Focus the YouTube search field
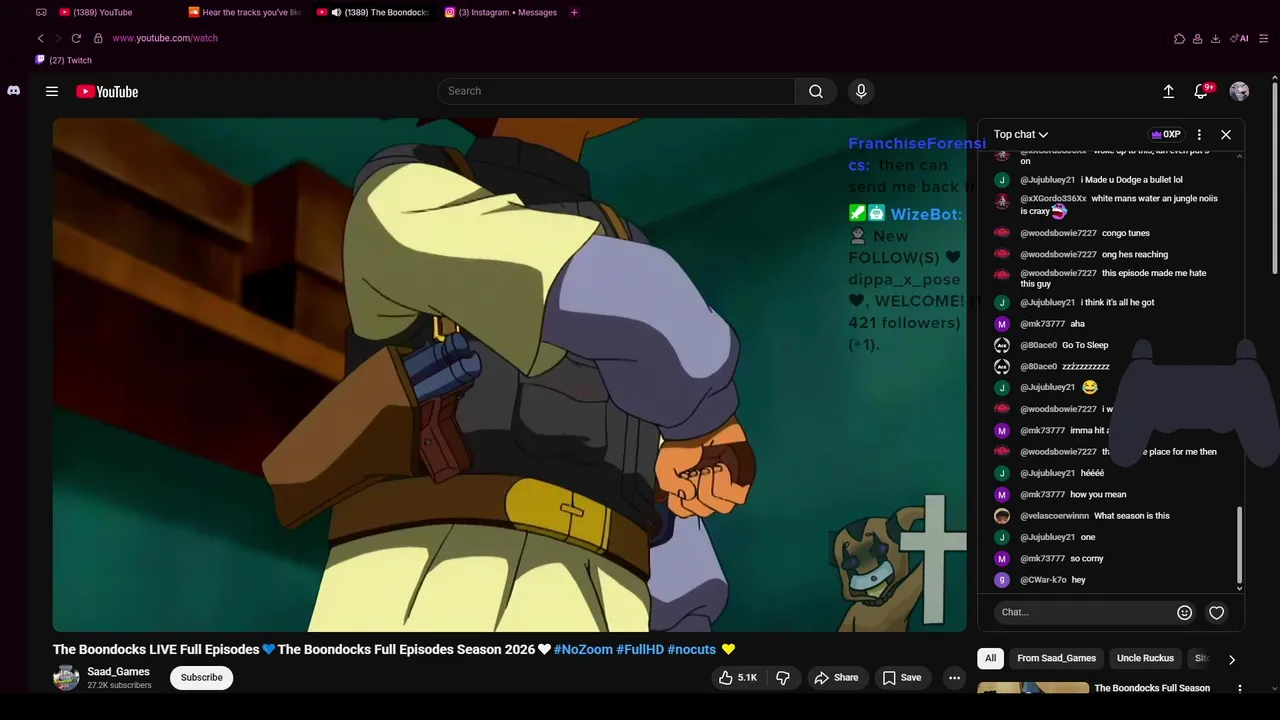The height and width of the screenshot is (720, 1280). pos(616,91)
